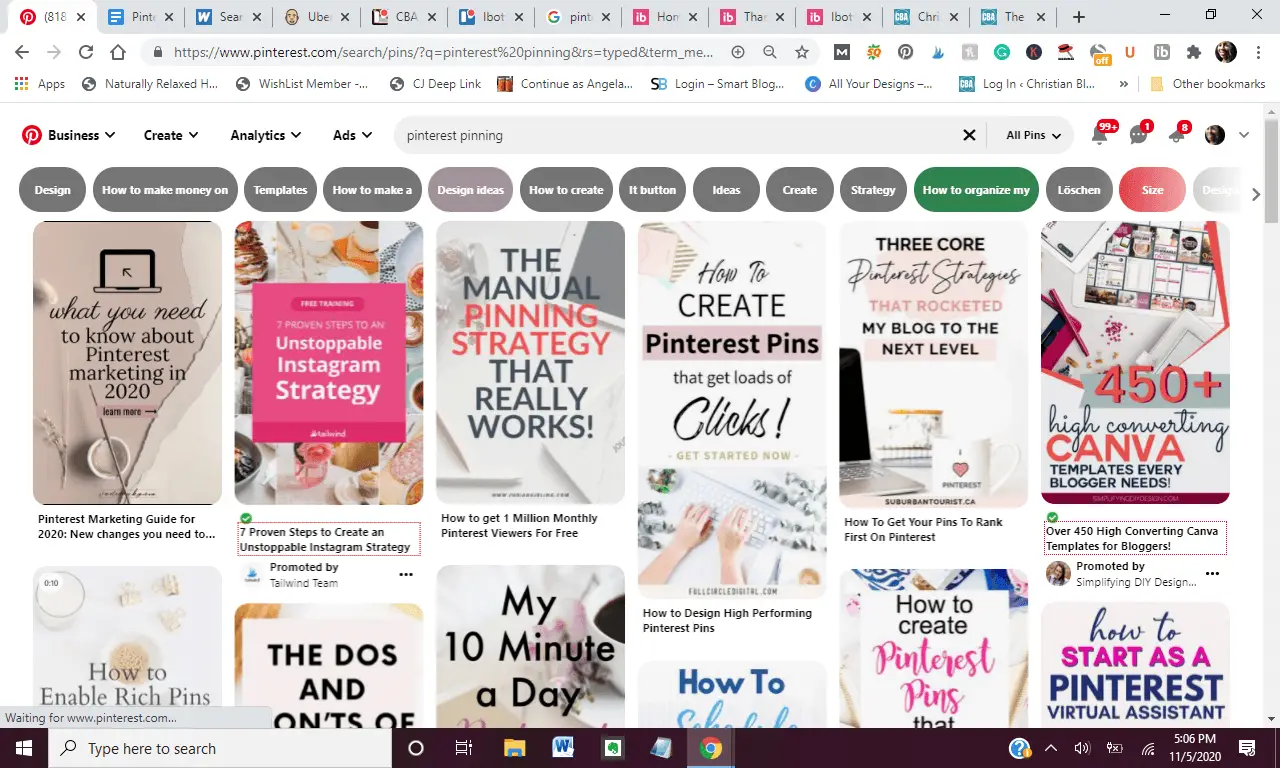Expand the Create dropdown menu

pyautogui.click(x=171, y=135)
